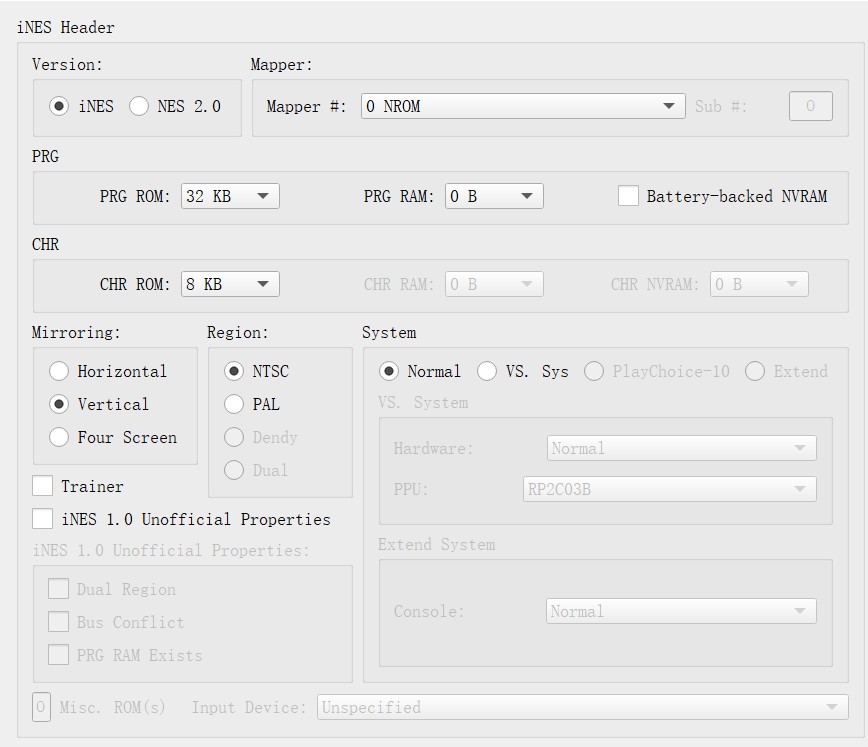Select Four Screen mirroring
The image size is (868, 747).
click(x=59, y=437)
